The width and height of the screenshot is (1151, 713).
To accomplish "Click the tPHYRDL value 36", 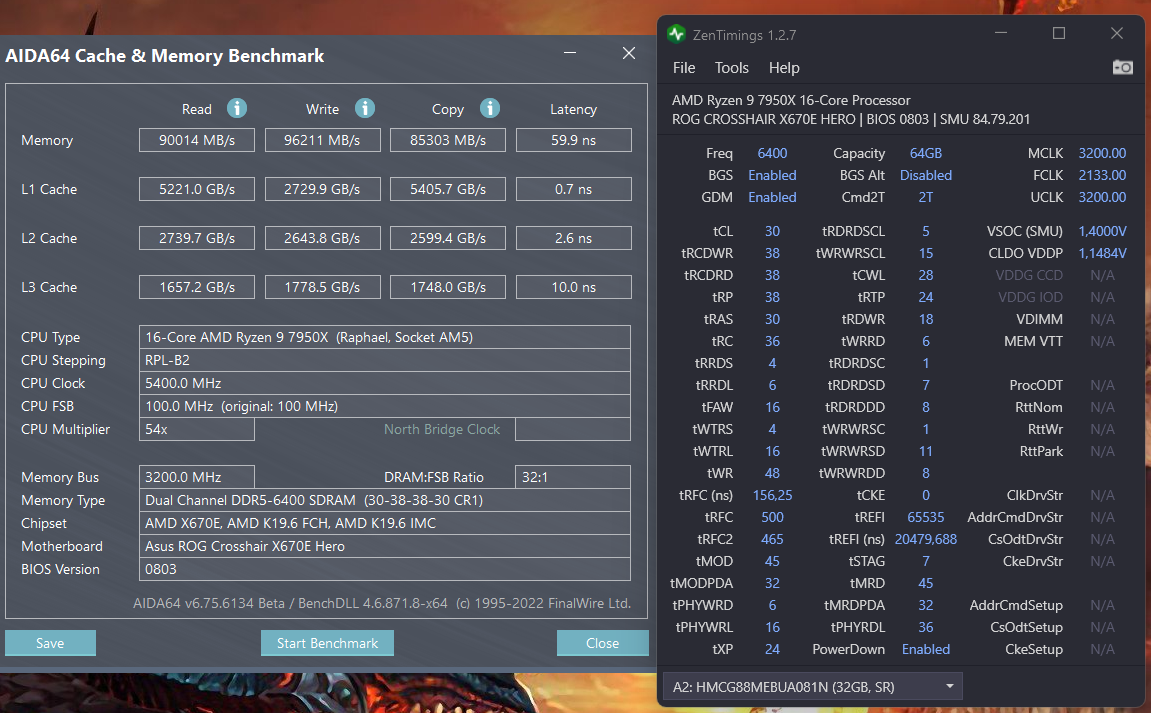I will [x=926, y=627].
